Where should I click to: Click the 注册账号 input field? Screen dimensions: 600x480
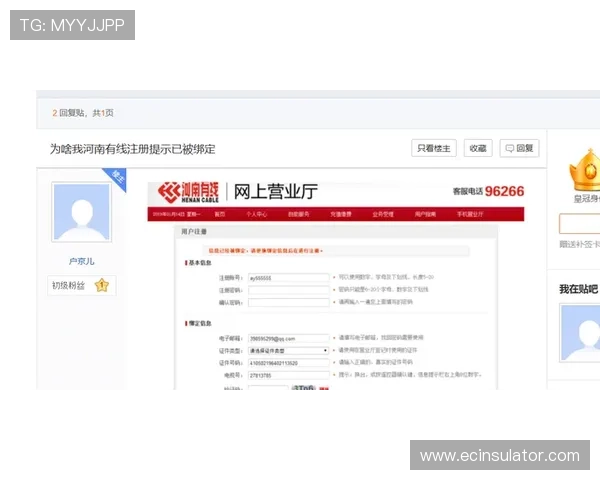pos(289,278)
